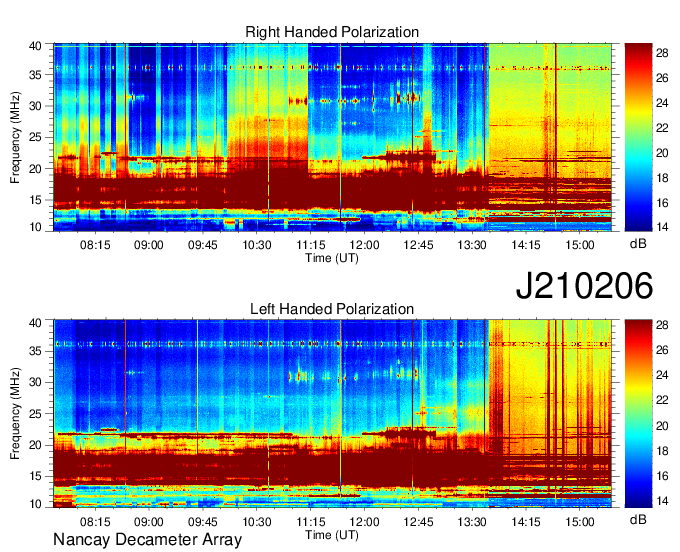680x552 pixels.
Task: Click the 20 MHz tick of Left Handed plot
Action: click(x=36, y=445)
